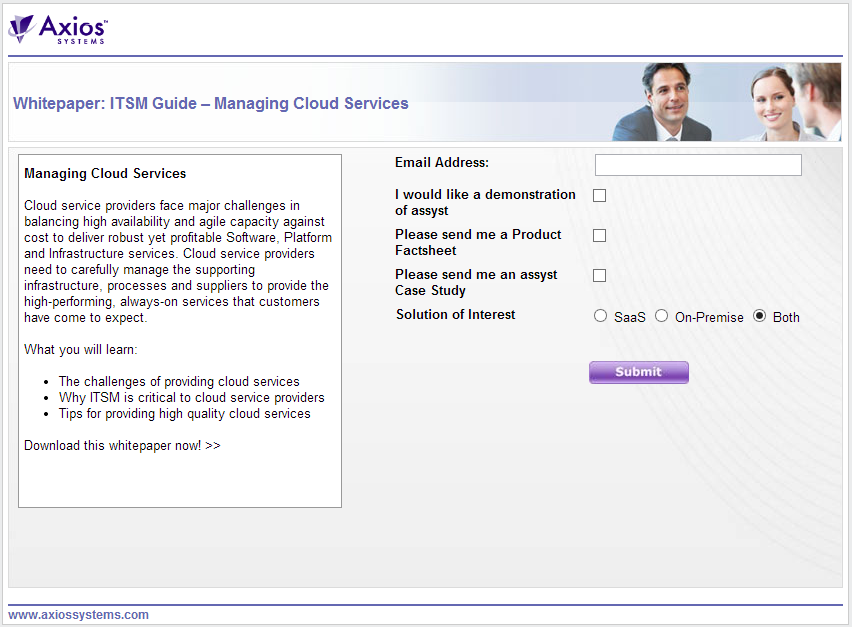Click 'Why ITSM is critical' bullet text
Image resolution: width=852 pixels, height=627 pixels.
pos(192,398)
